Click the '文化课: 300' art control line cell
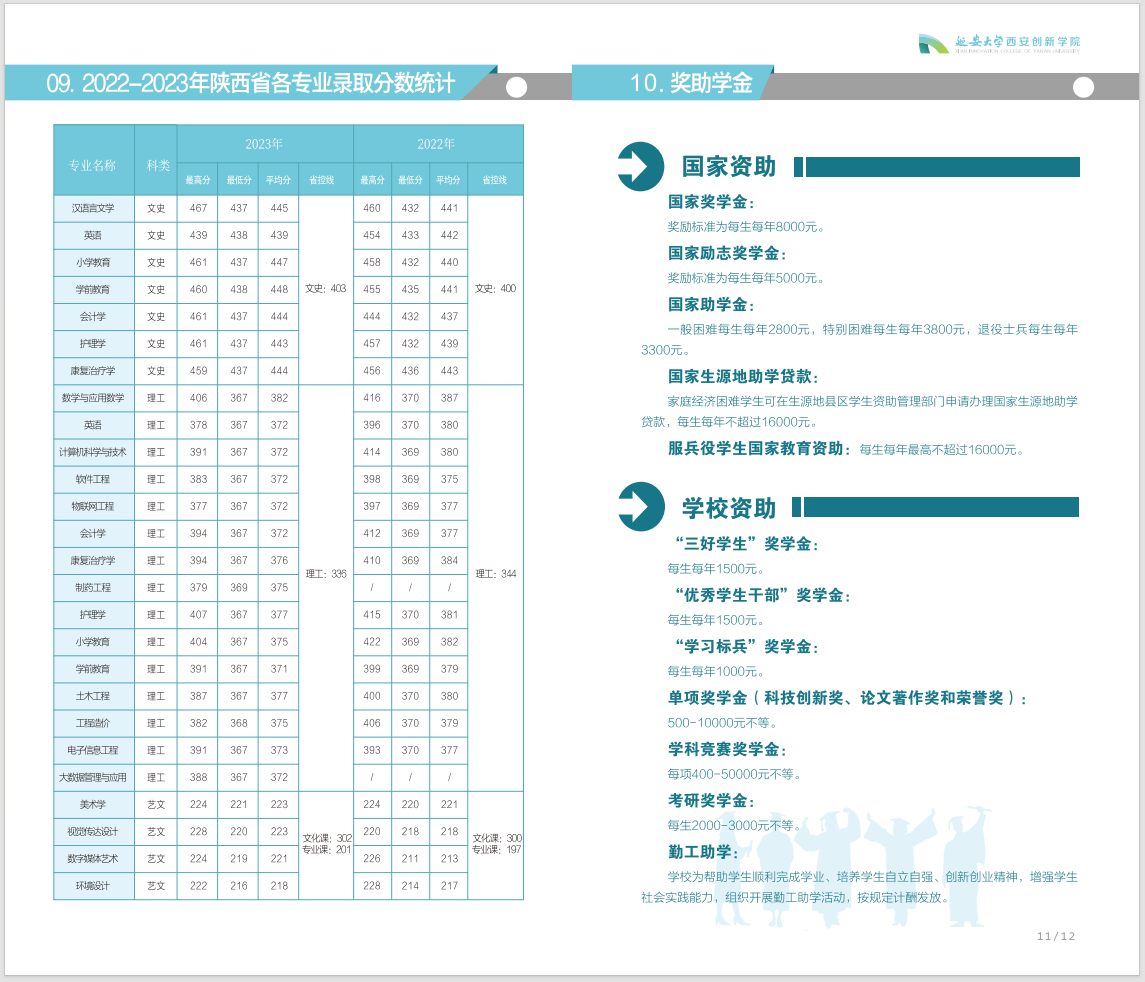Screen dimensions: 1145x982 (x=496, y=844)
